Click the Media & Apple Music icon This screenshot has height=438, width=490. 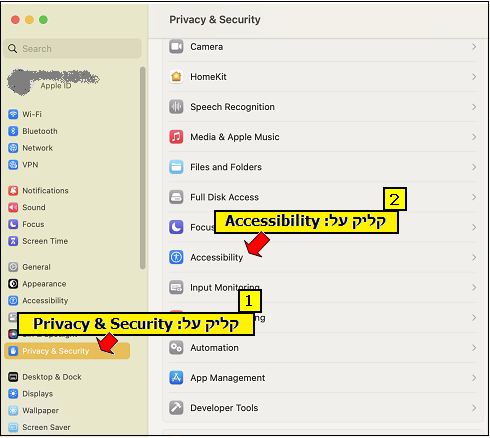pos(176,137)
